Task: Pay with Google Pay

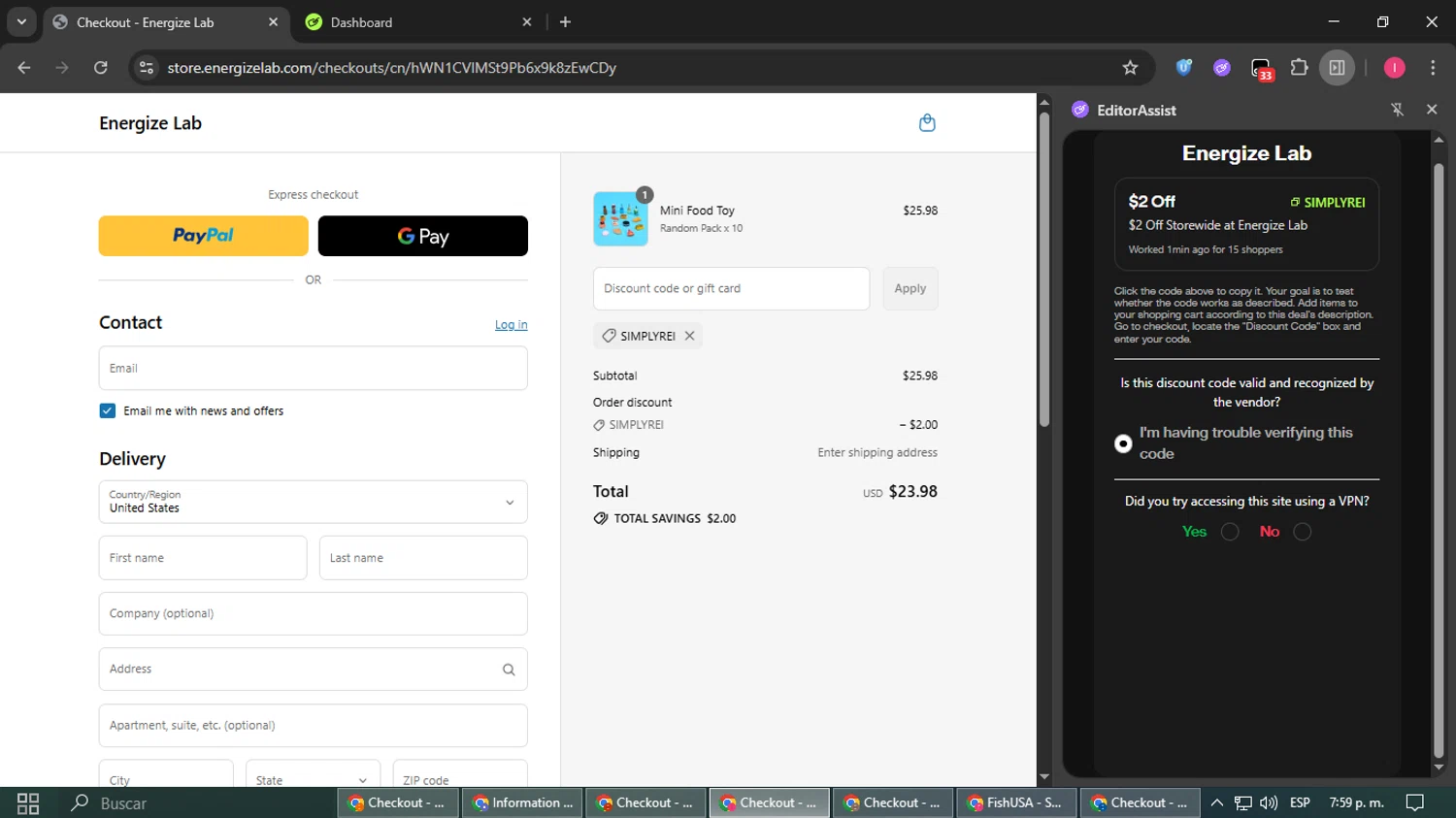Action: [x=423, y=236]
